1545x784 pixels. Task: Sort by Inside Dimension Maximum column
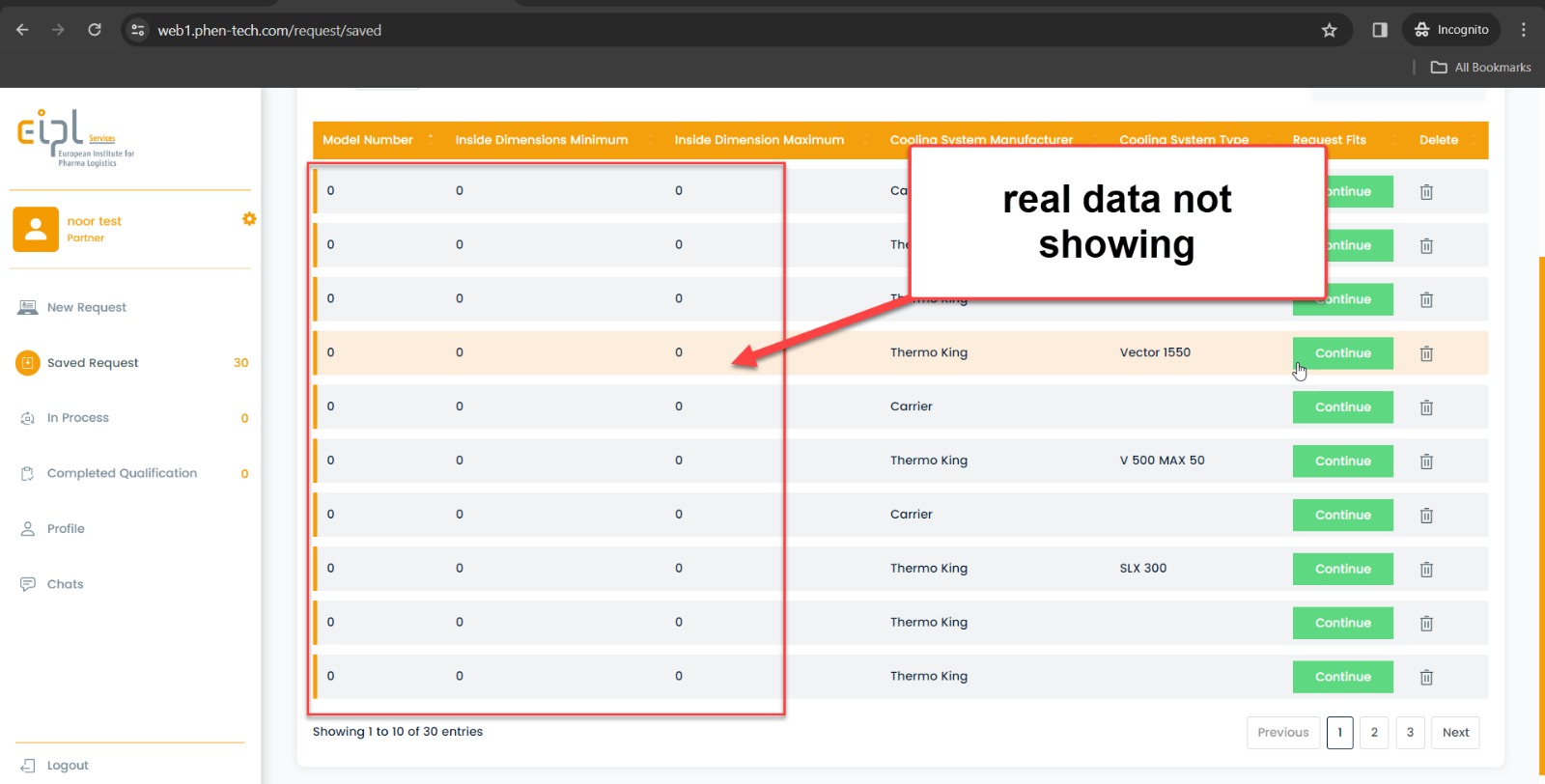[772, 140]
